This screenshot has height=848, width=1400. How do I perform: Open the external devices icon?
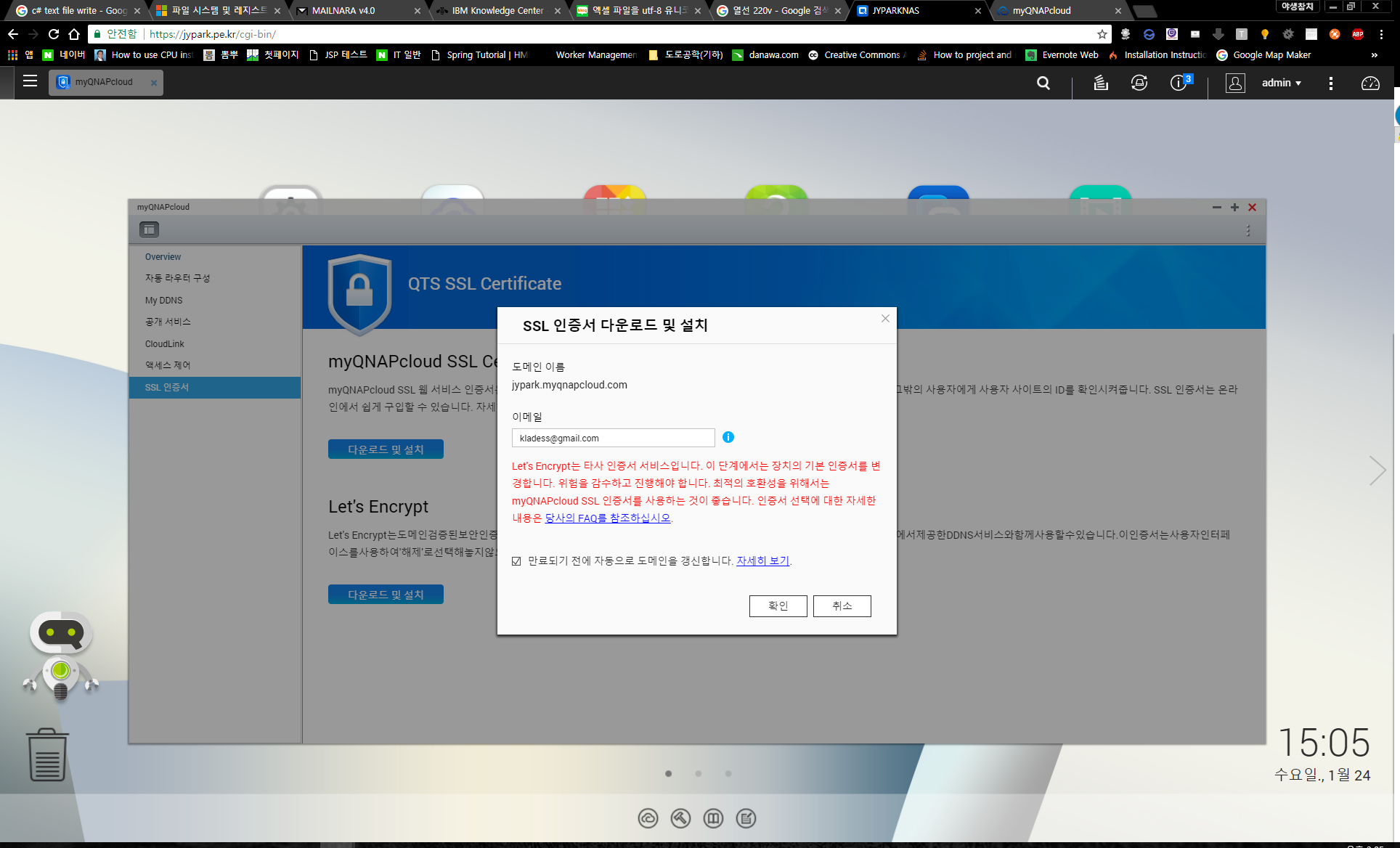pyautogui.click(x=1139, y=83)
